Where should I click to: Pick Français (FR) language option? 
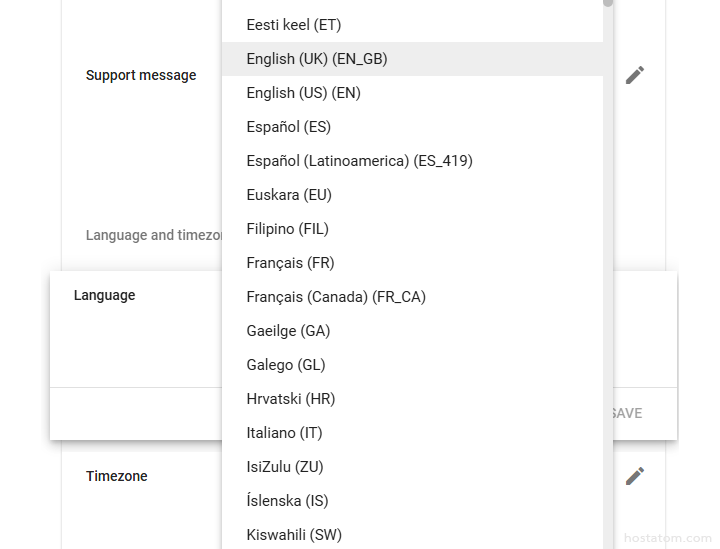pyautogui.click(x=291, y=263)
